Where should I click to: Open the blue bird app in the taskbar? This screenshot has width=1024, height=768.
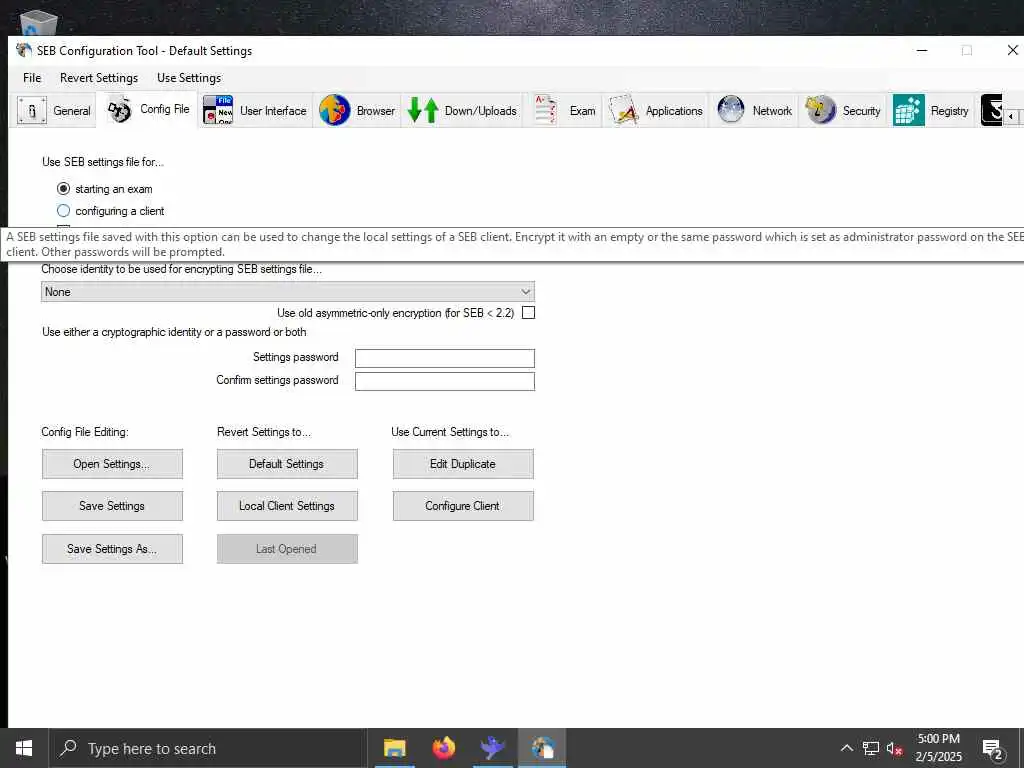492,748
